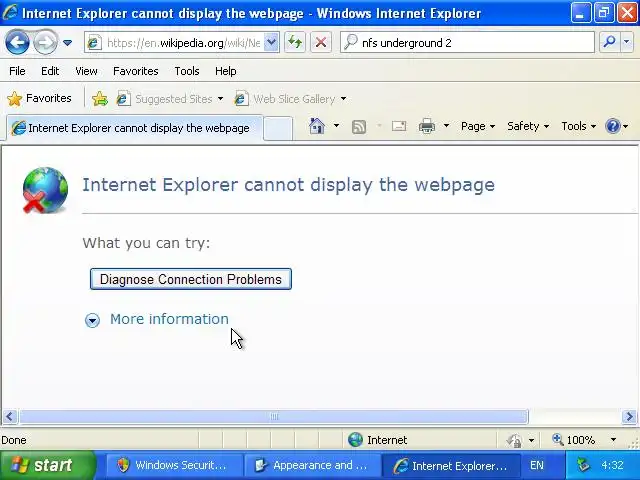Open Suggested Sites link
Image resolution: width=640 pixels, height=480 pixels.
[164, 99]
